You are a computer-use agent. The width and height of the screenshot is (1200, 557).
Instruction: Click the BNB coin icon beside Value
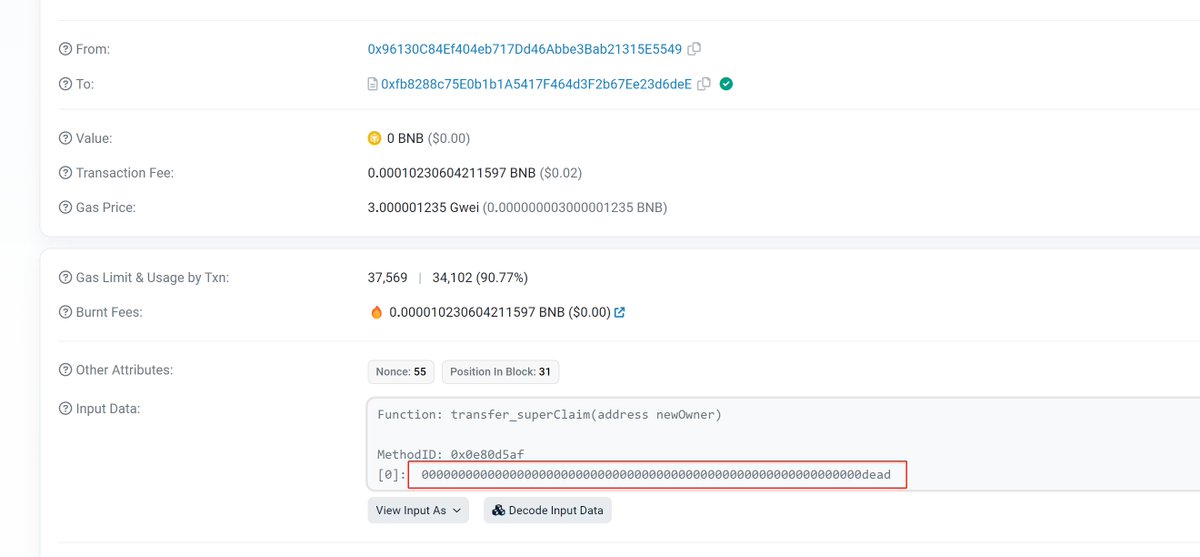pos(375,138)
